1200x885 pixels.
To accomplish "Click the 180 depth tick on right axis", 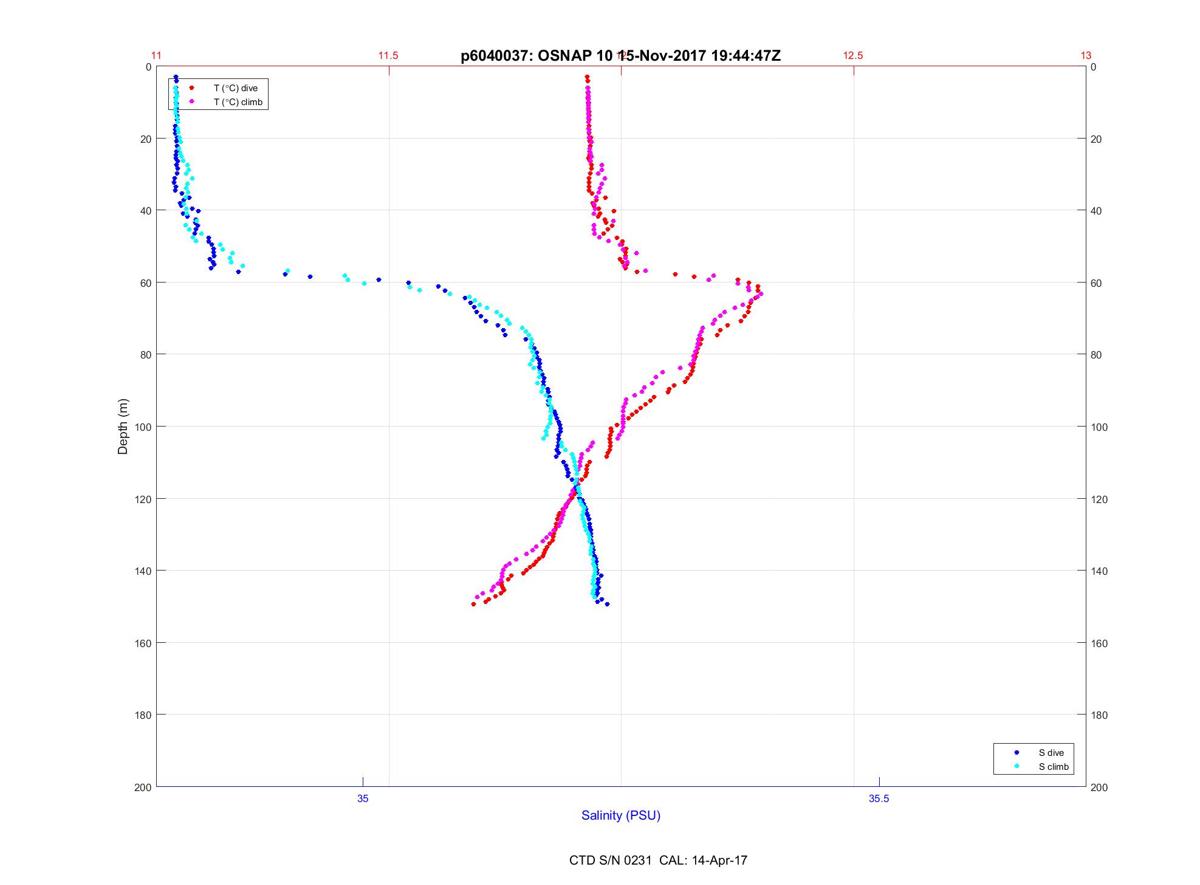I will click(x=1100, y=715).
